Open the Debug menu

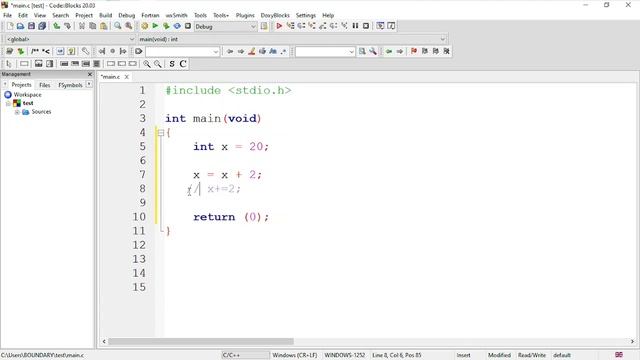coord(127,15)
